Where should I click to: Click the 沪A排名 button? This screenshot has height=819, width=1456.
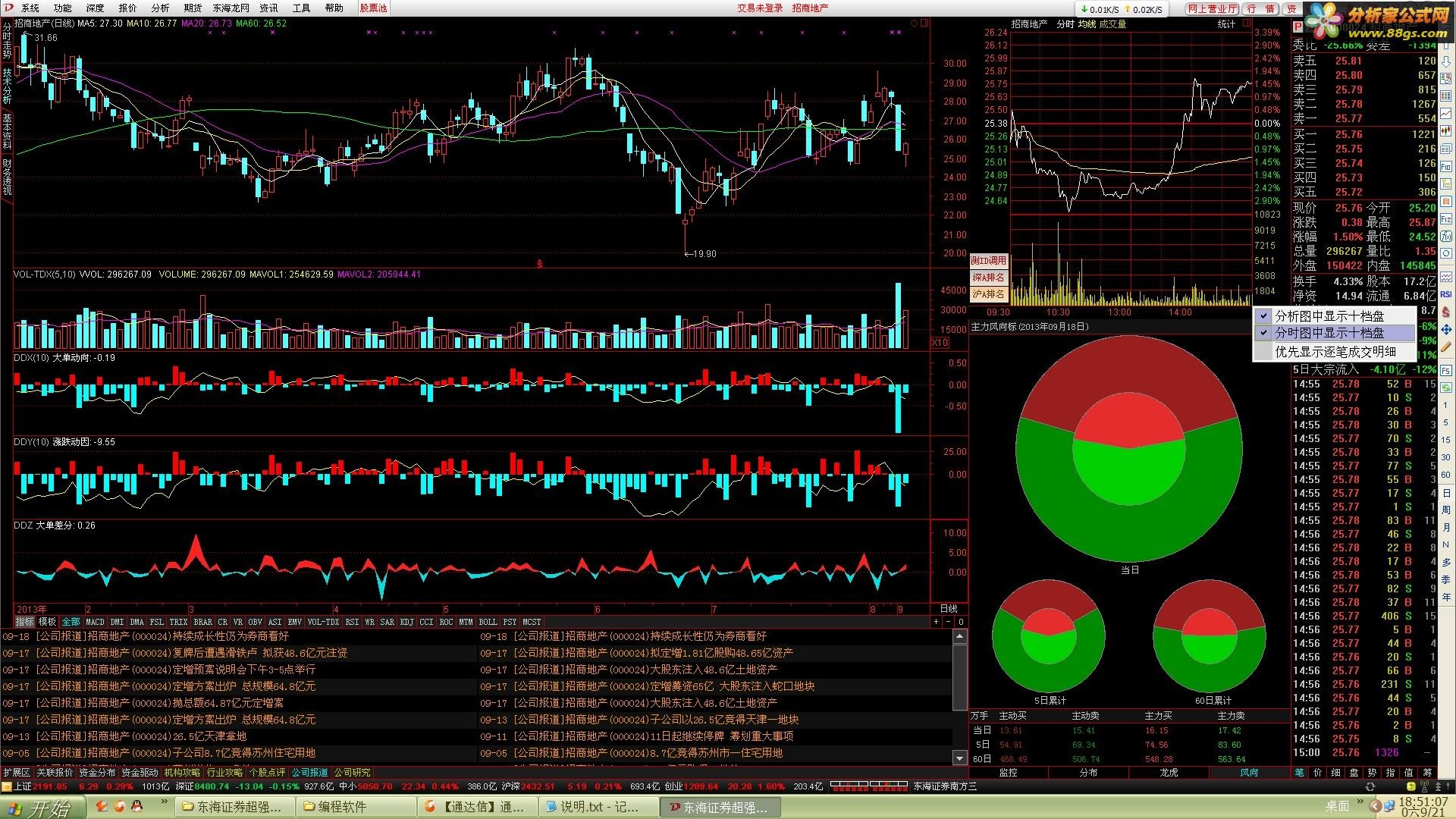[x=988, y=294]
